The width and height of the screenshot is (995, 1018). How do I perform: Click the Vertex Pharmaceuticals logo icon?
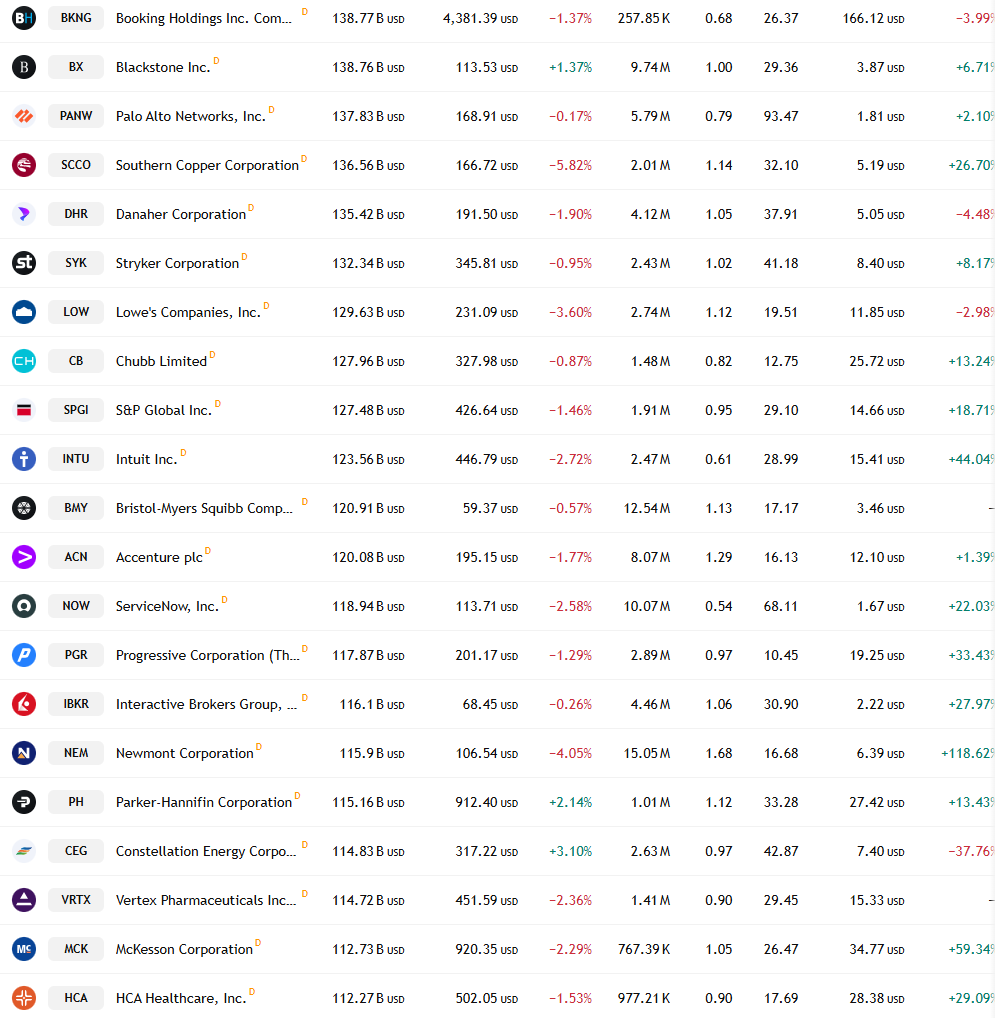coord(24,900)
